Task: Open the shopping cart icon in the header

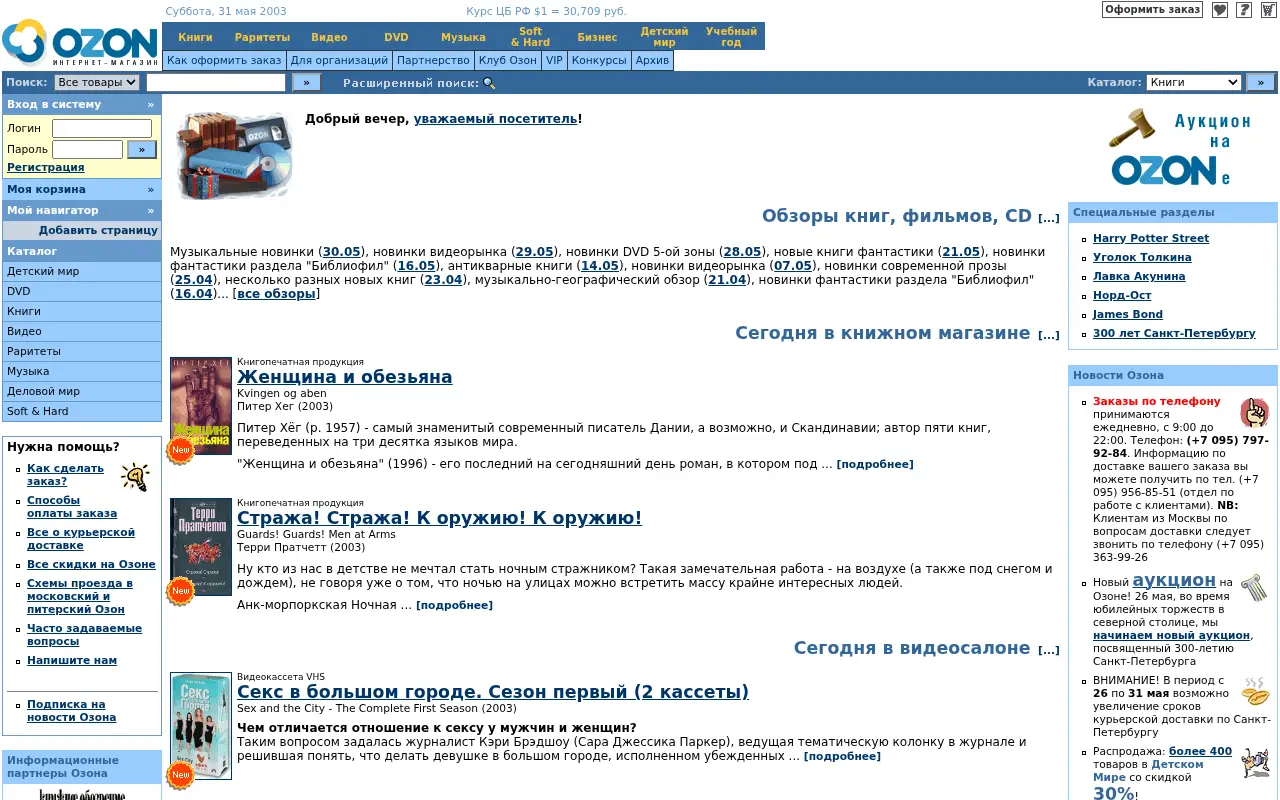Action: [x=1268, y=10]
